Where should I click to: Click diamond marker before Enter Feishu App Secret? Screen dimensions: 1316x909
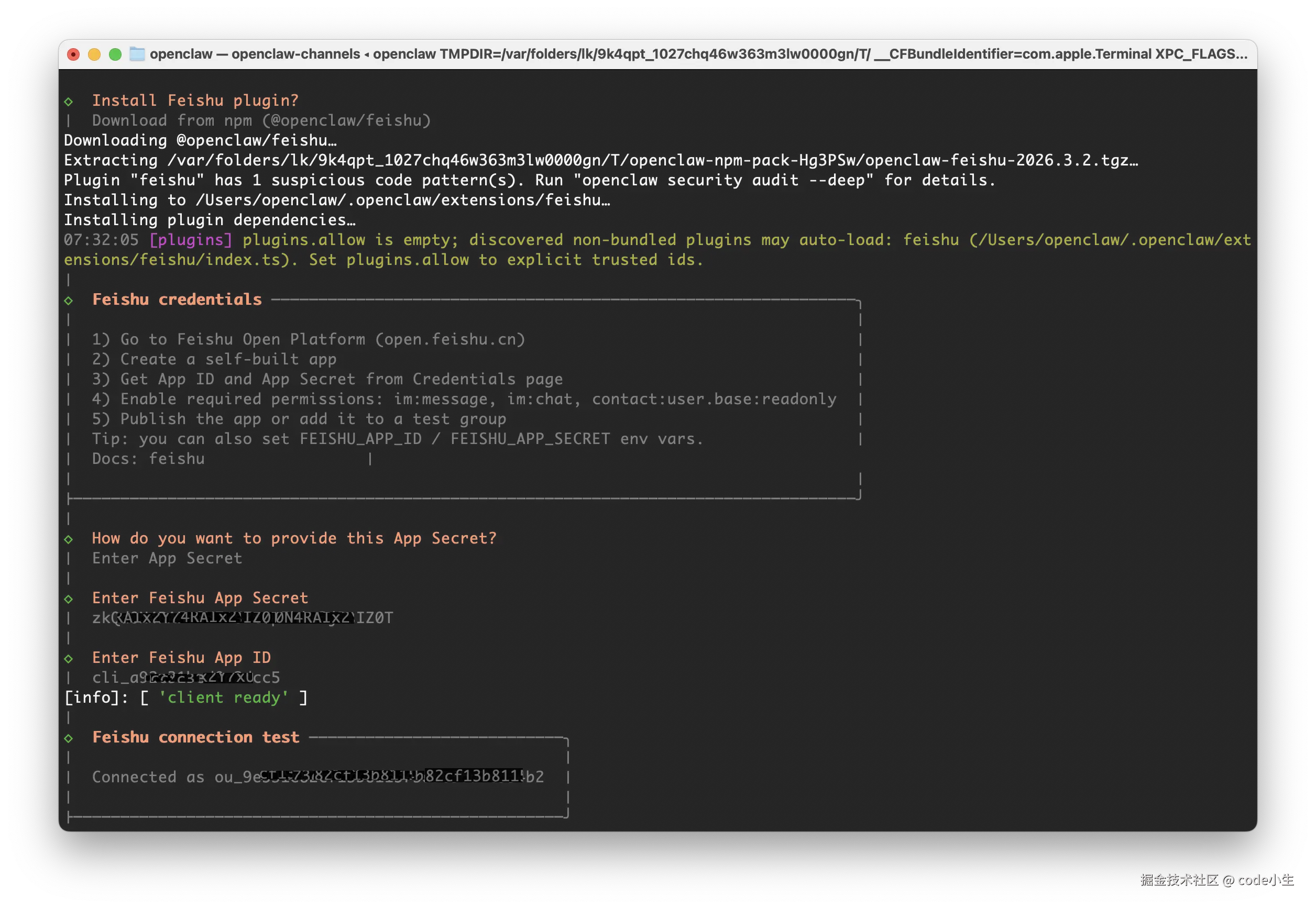pos(68,598)
